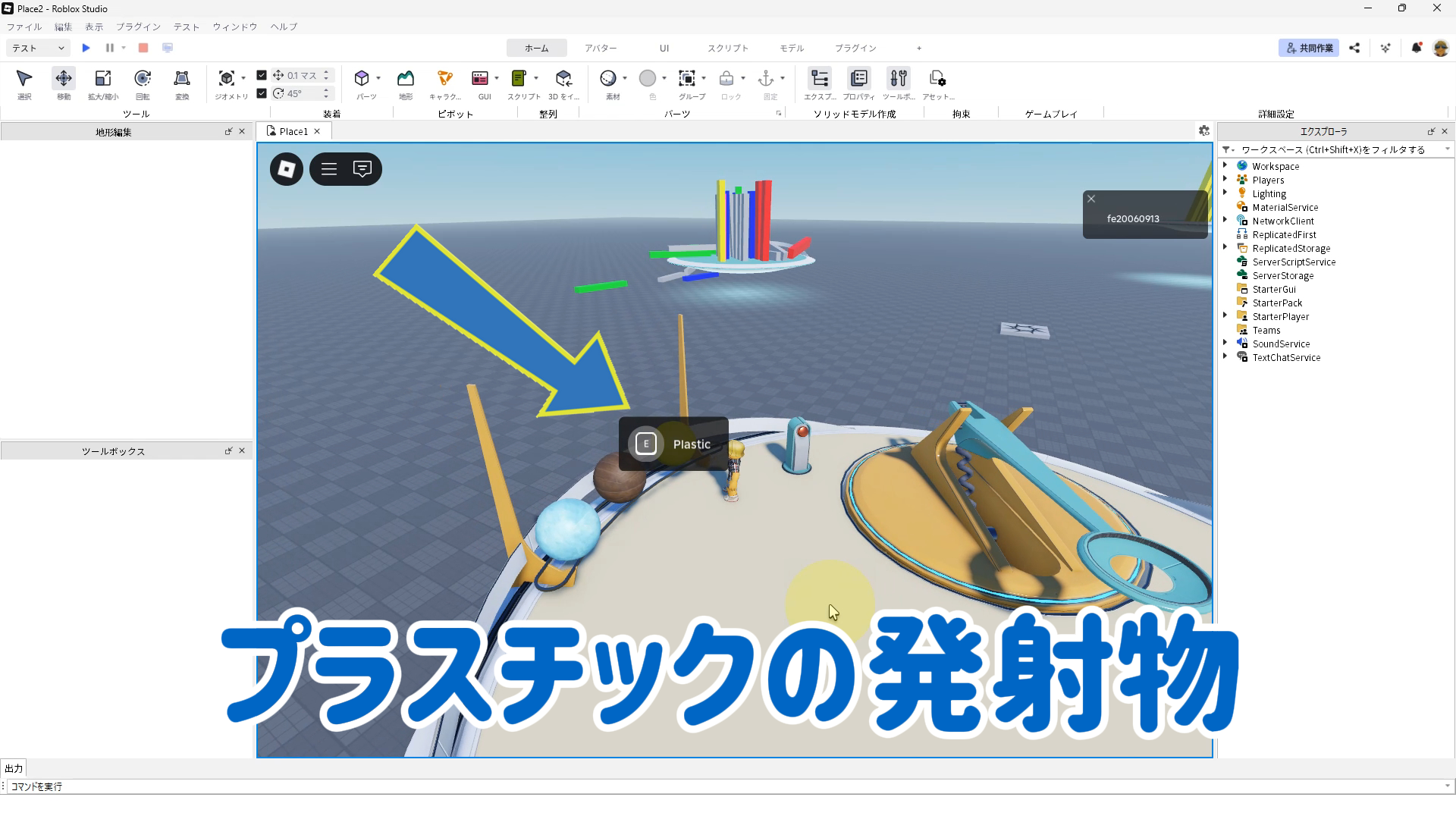Viewport: 1456px width, 819px height.
Task: Expand the ReplicatedStorage tree node
Action: pyautogui.click(x=1225, y=248)
